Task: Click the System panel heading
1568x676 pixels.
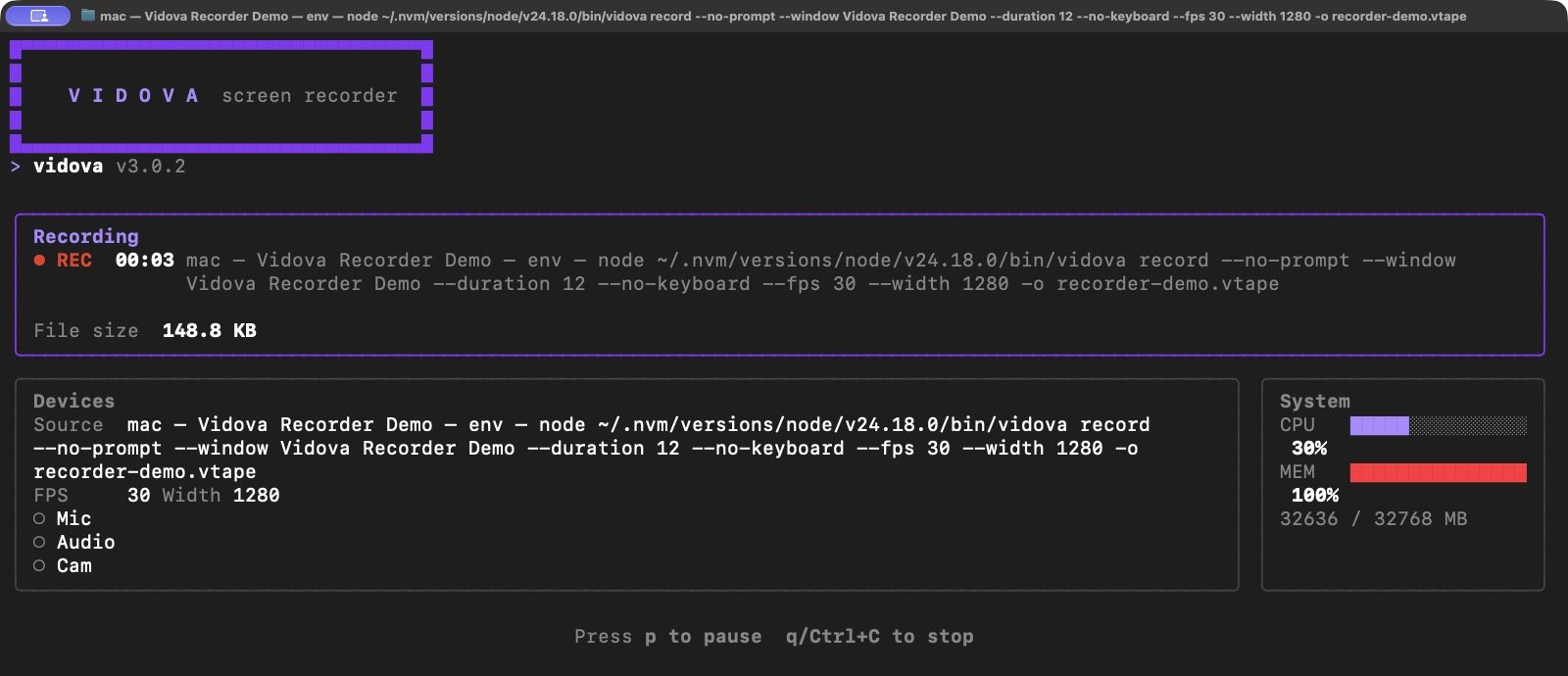Action: point(1315,402)
